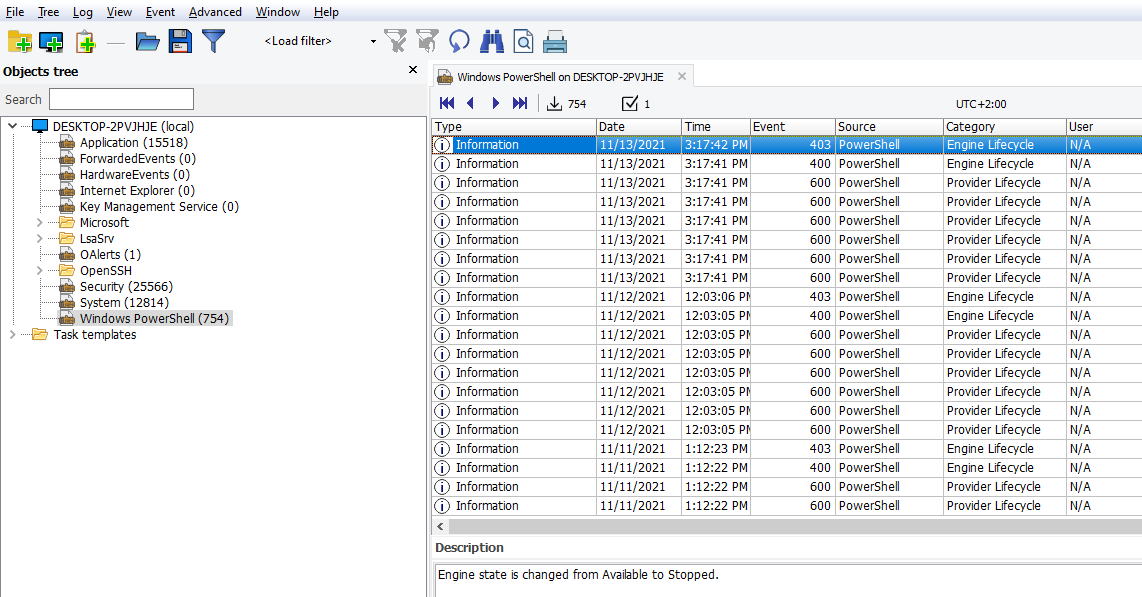
Task: Jump to the first event record
Action: (447, 103)
